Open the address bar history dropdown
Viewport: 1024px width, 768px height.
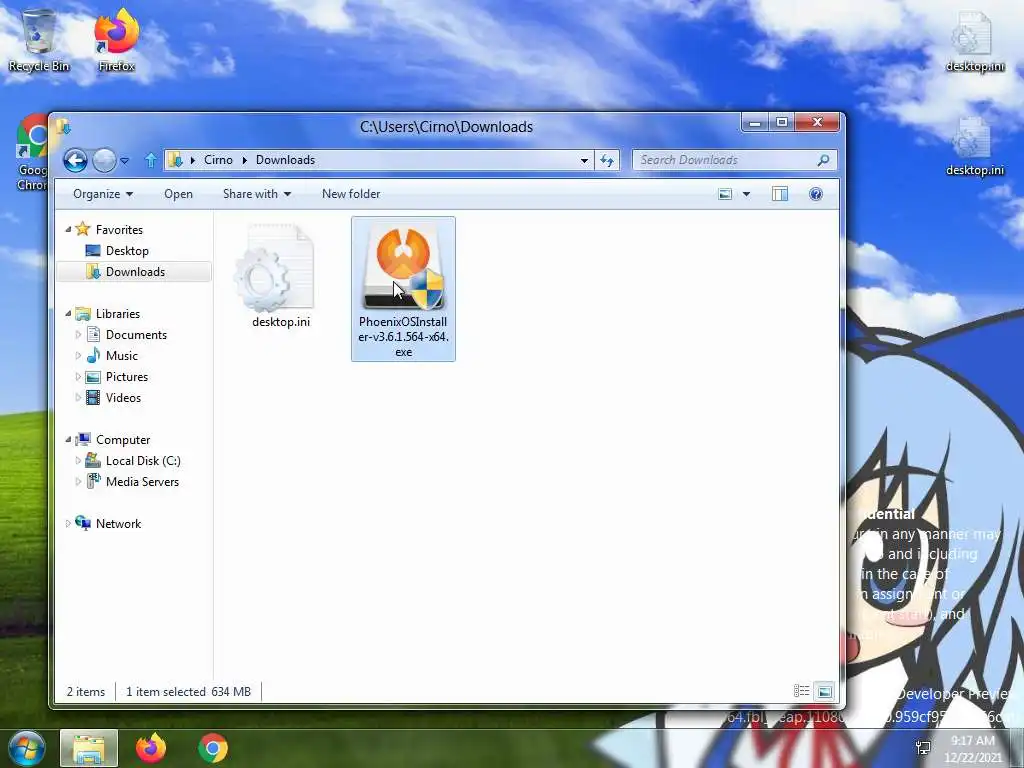584,161
